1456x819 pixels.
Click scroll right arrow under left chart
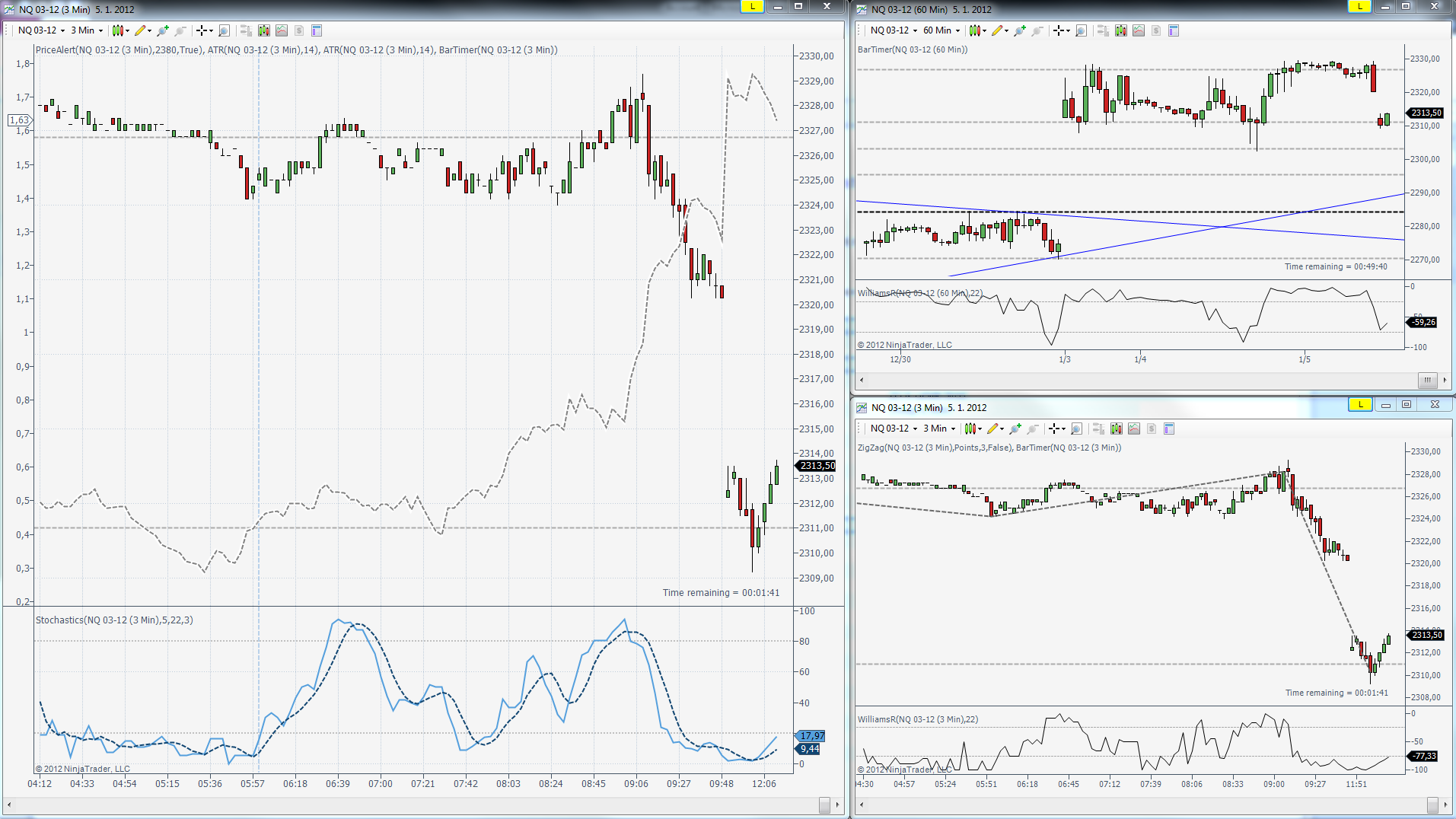point(837,805)
